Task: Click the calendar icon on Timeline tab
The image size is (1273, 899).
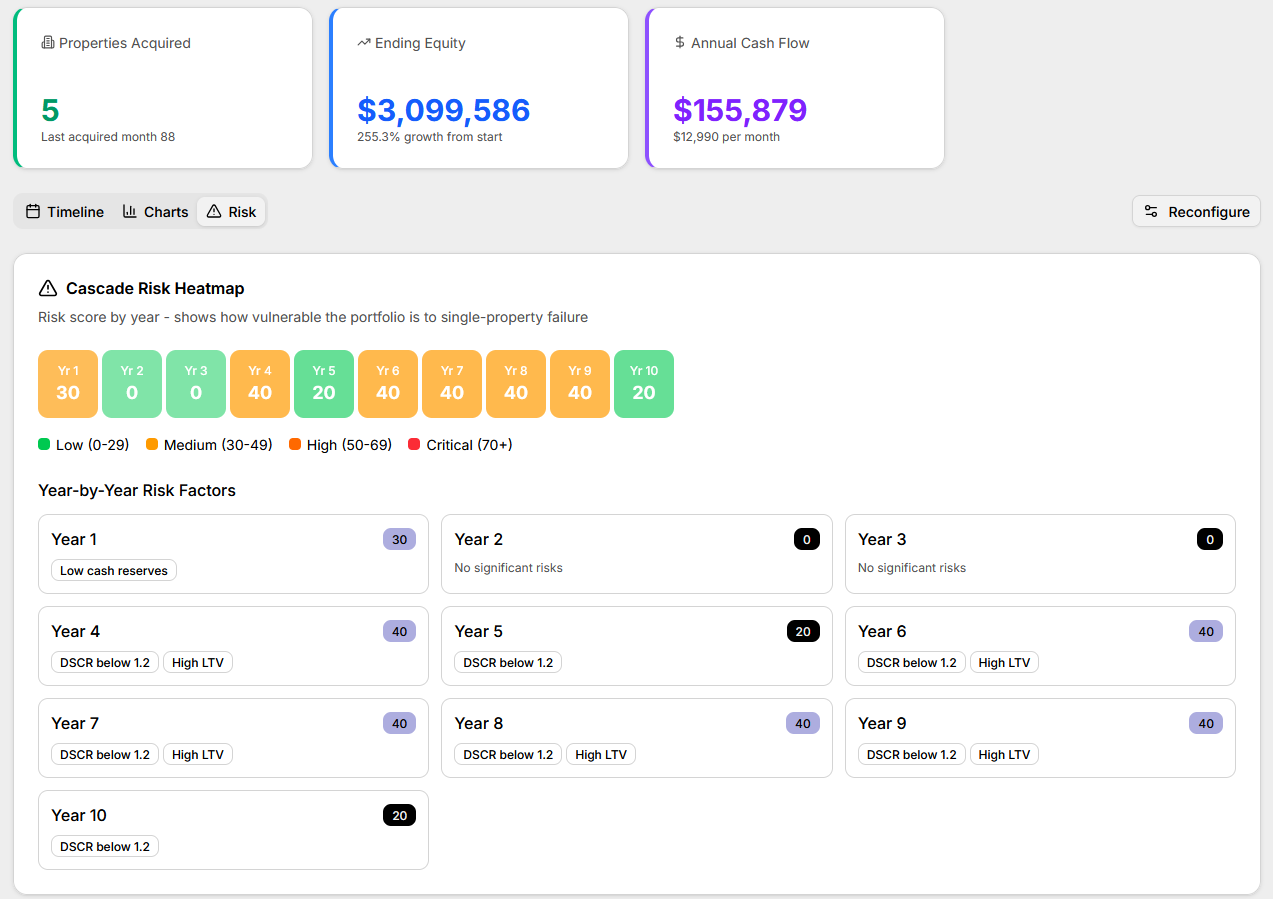Action: click(x=33, y=212)
